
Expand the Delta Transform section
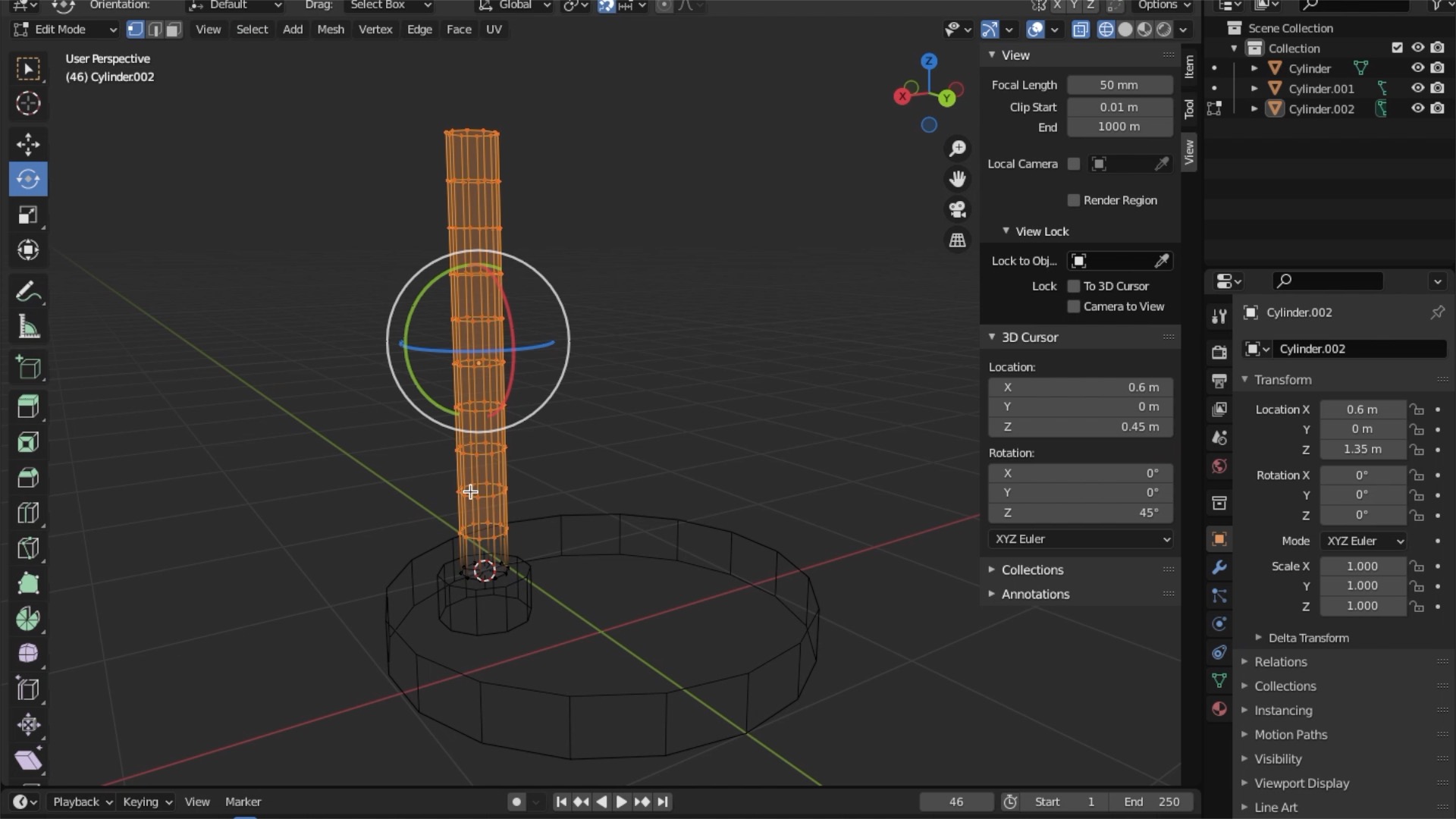pos(1310,638)
